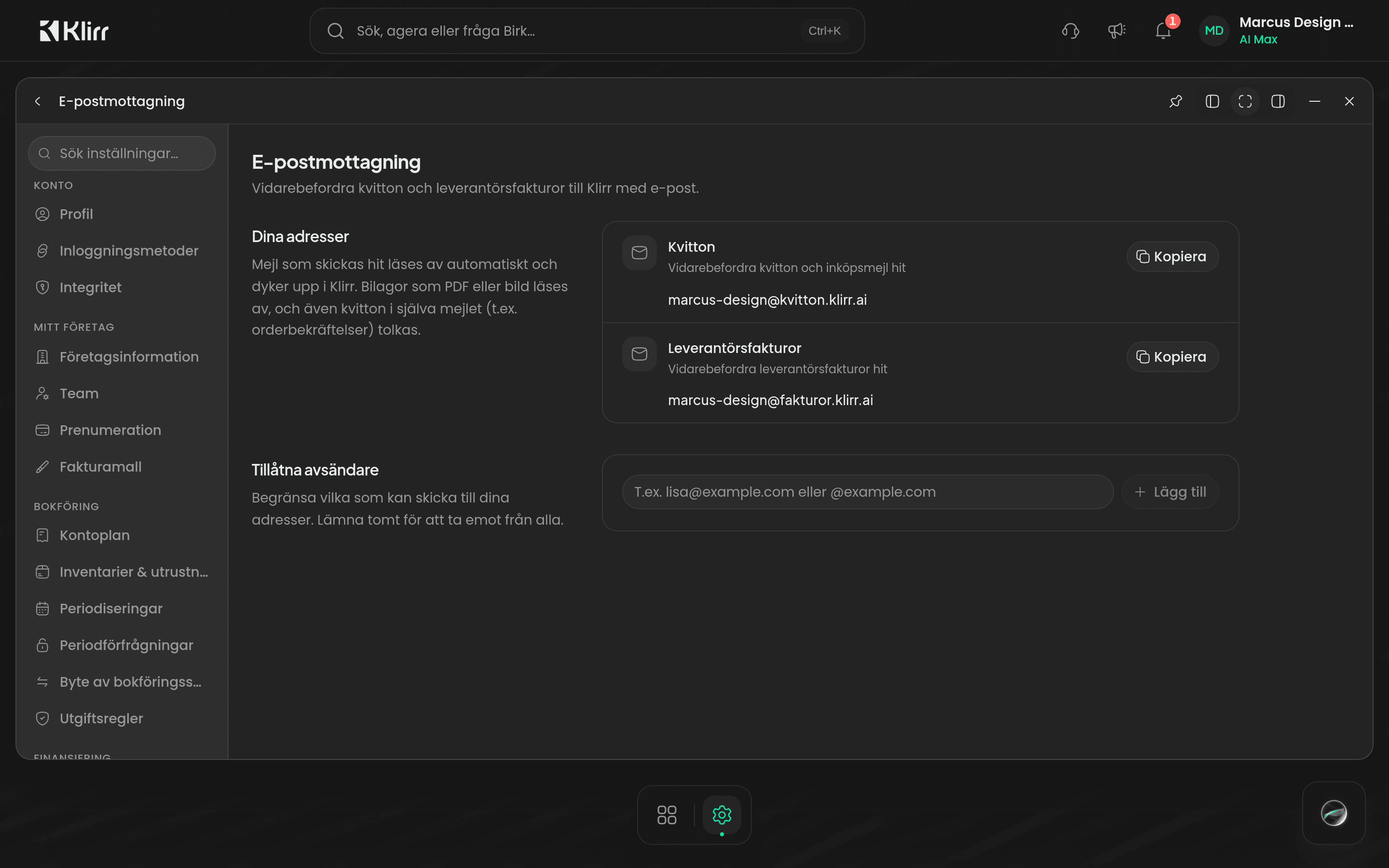Pin the E-postmottagning panel
Image resolution: width=1389 pixels, height=868 pixels.
(x=1175, y=102)
